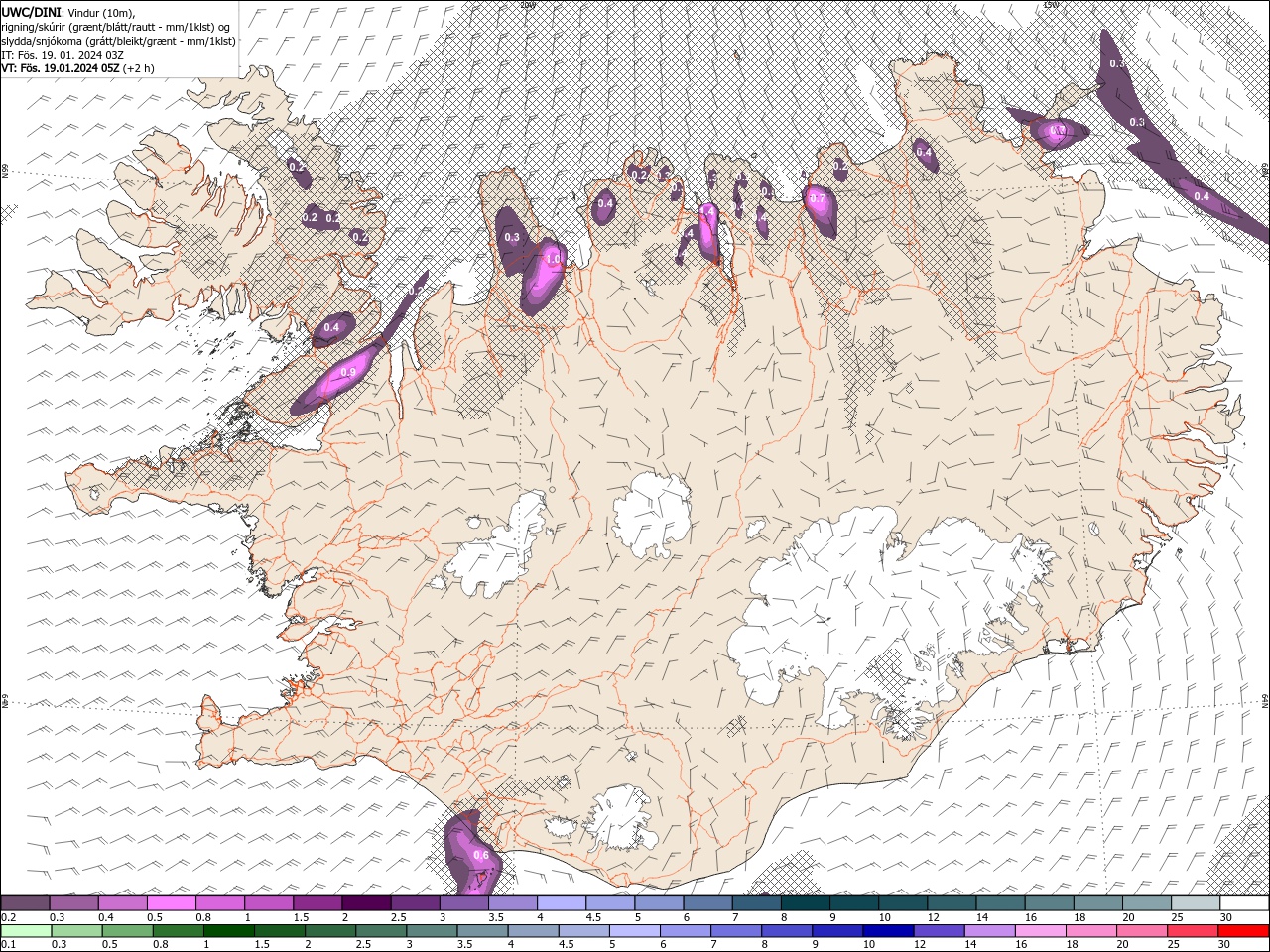Pick the violet 12 swatch in lower legend
This screenshot has width=1270, height=952.
940,931
